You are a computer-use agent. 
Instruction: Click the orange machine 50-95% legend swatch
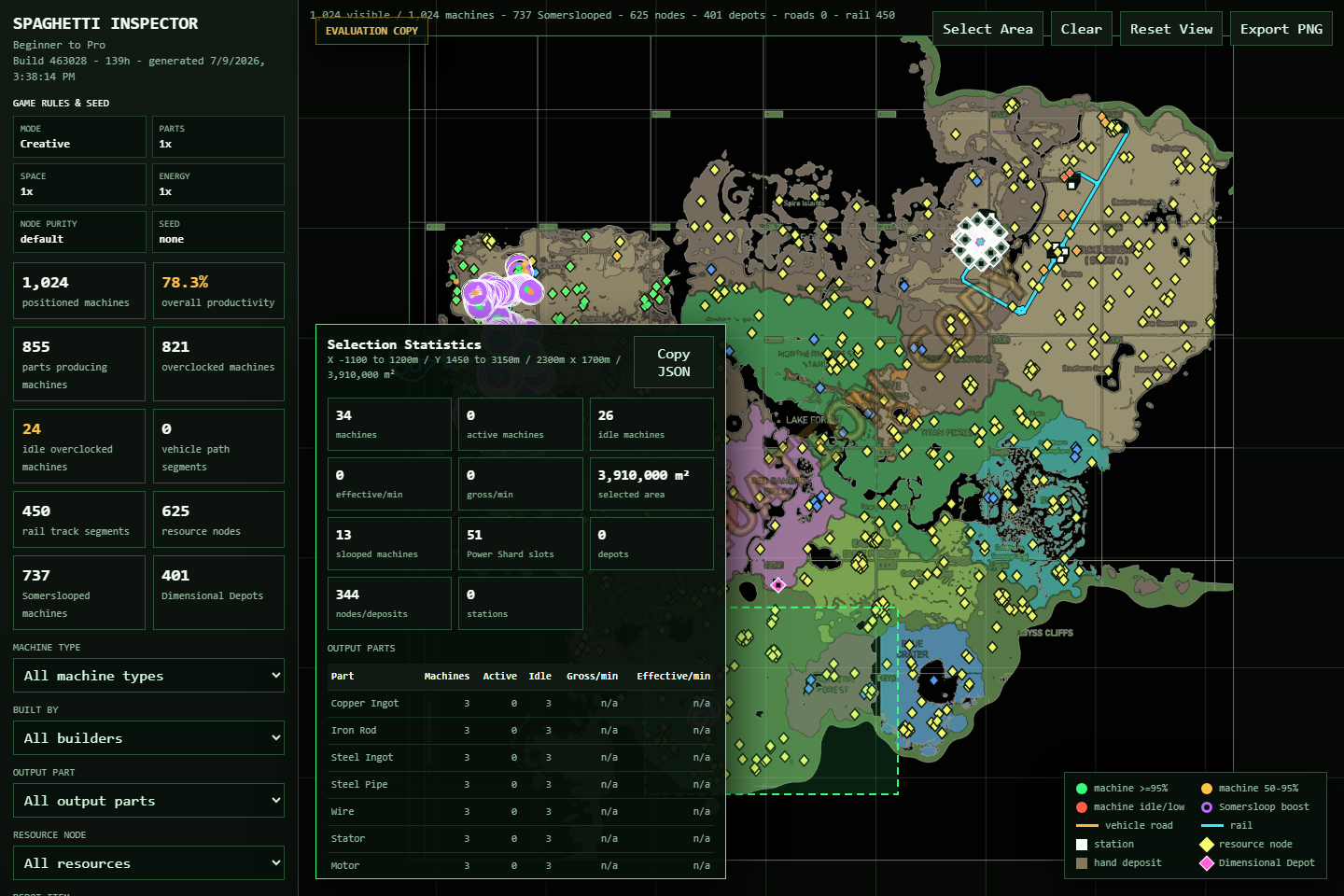1207,789
